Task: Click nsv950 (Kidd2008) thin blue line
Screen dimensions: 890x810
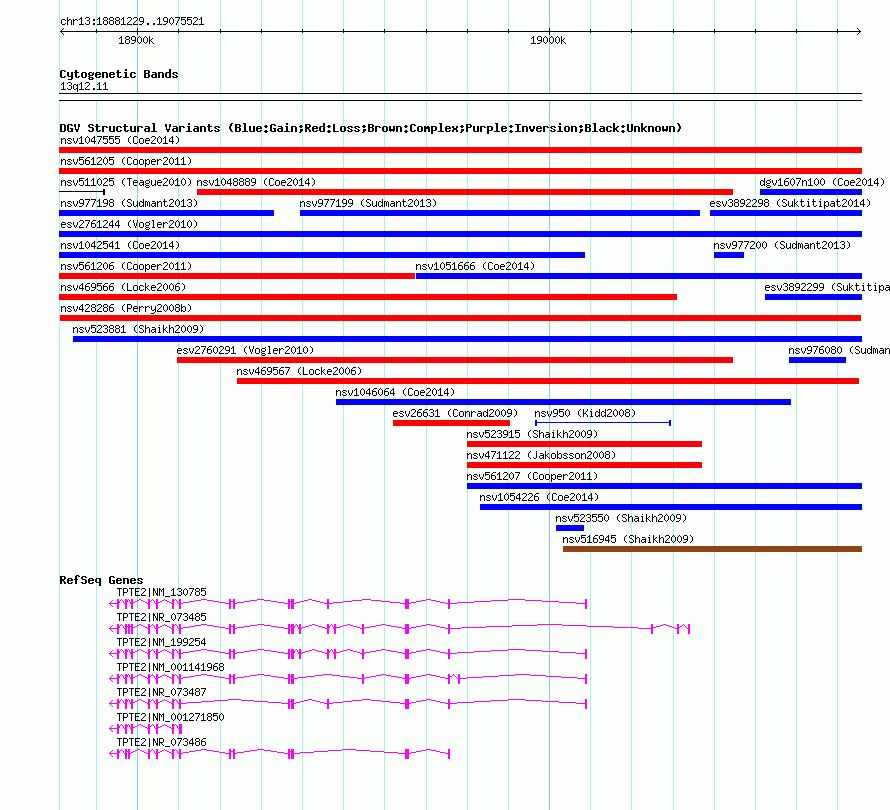Action: pyautogui.click(x=603, y=423)
